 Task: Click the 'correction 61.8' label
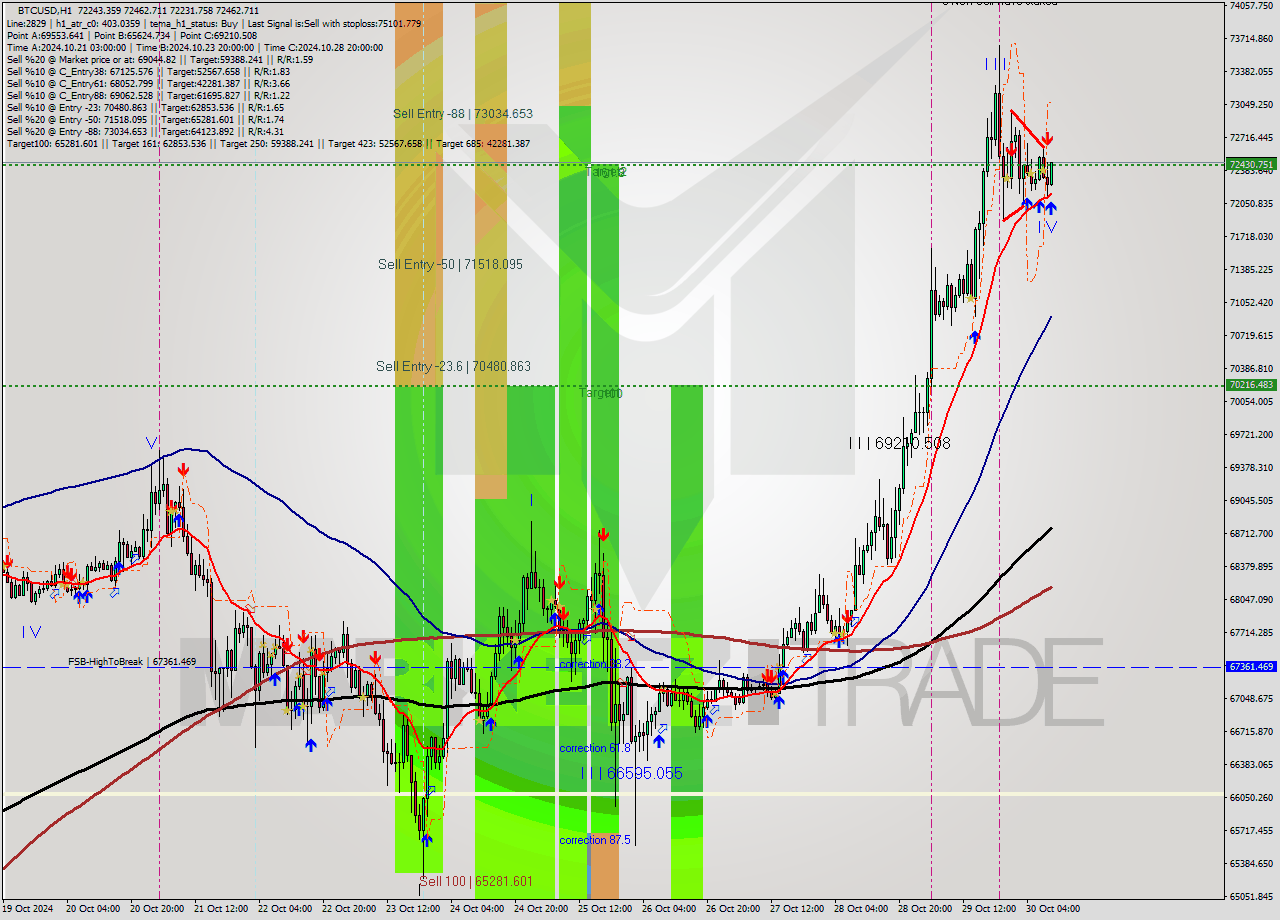[x=595, y=748]
